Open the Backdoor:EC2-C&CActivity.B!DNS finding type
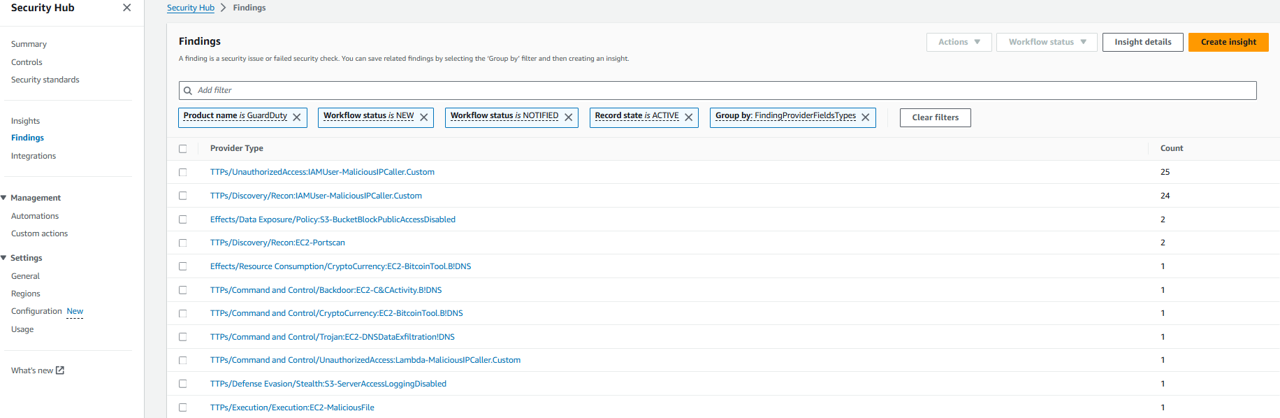 click(326, 290)
